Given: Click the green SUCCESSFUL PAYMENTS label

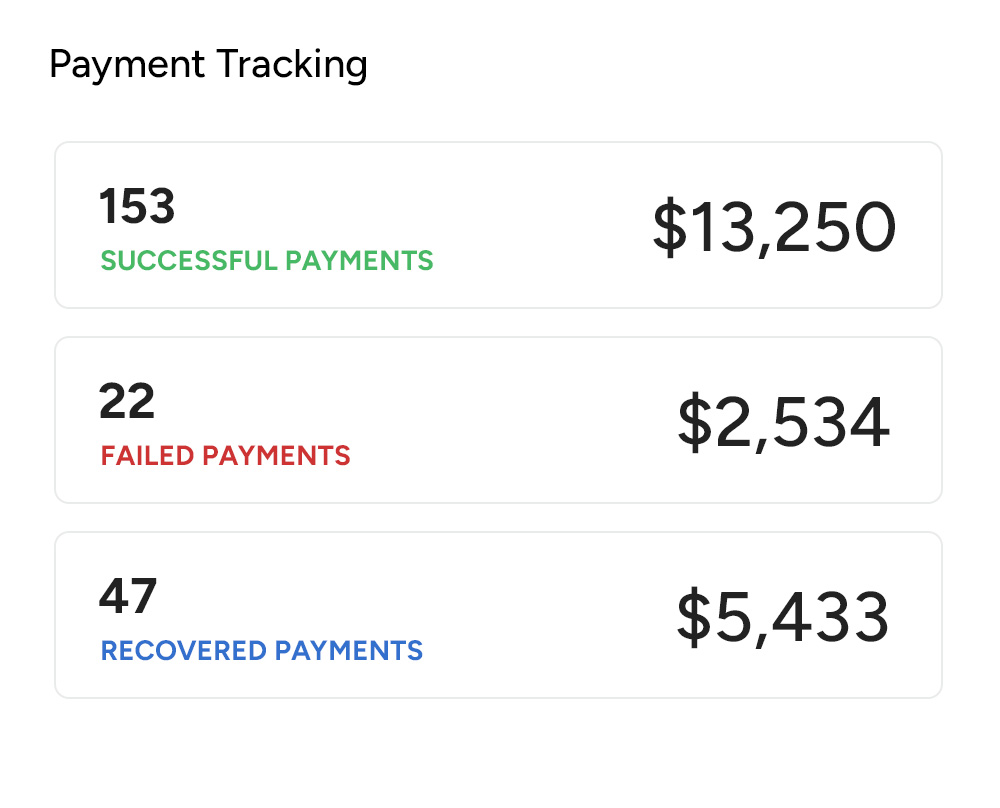Looking at the screenshot, I should (267, 261).
